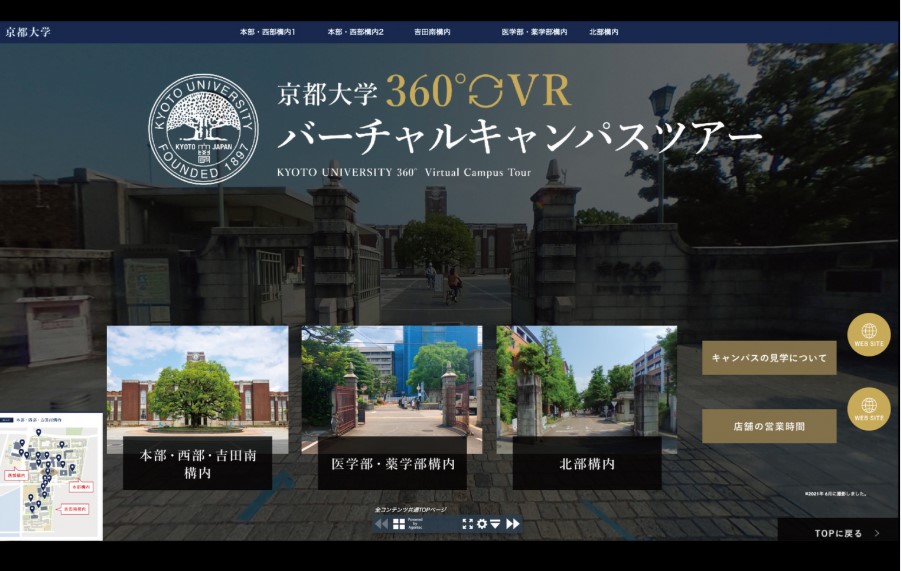Viewport: 901px width, 571px height.
Task: Click Powered by label in control bar
Action: 415,523
